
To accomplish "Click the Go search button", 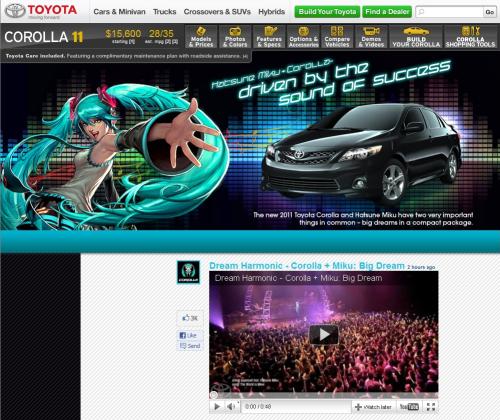I will [x=489, y=12].
